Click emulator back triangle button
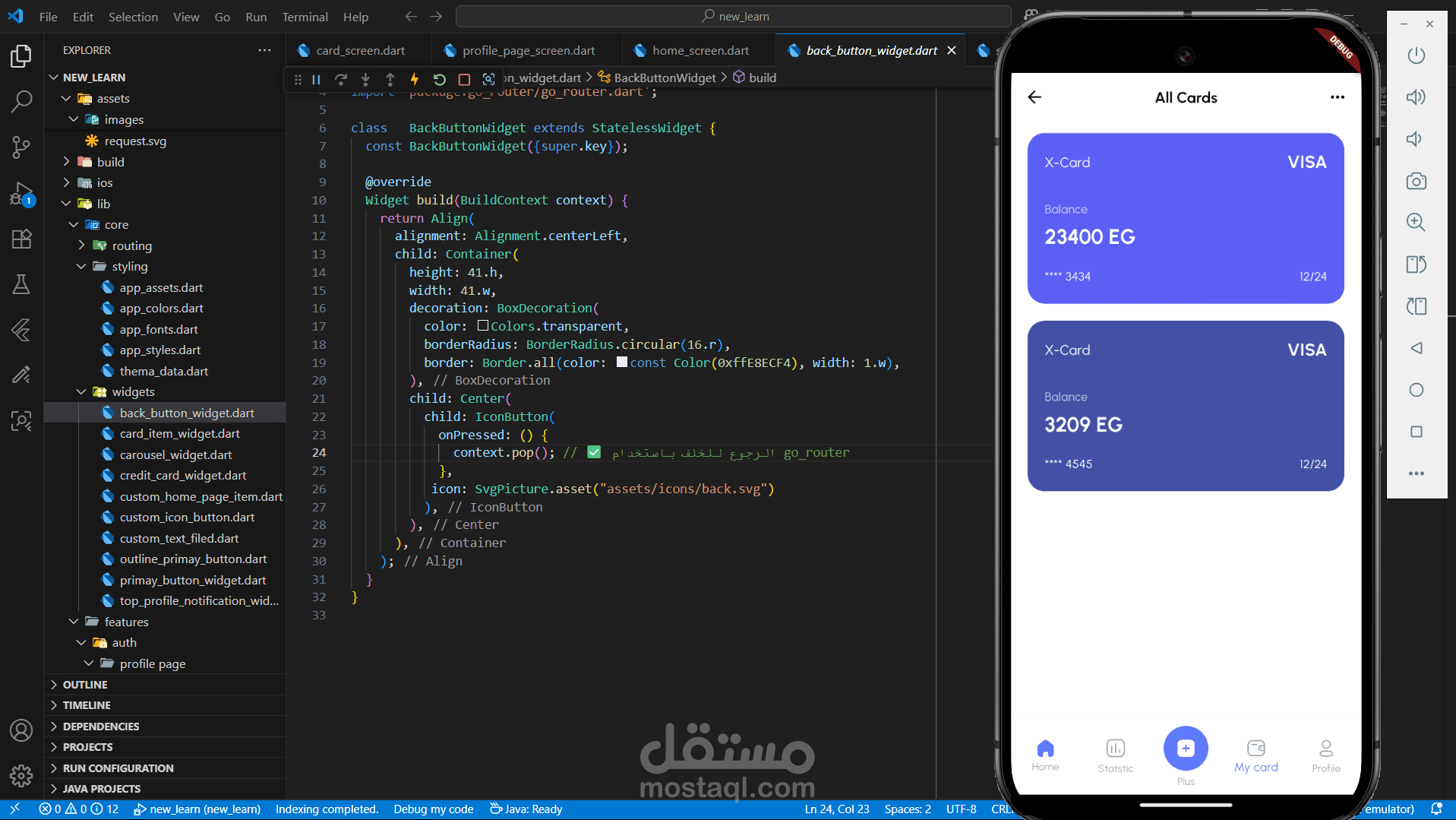The height and width of the screenshot is (820, 1456). [1416, 348]
